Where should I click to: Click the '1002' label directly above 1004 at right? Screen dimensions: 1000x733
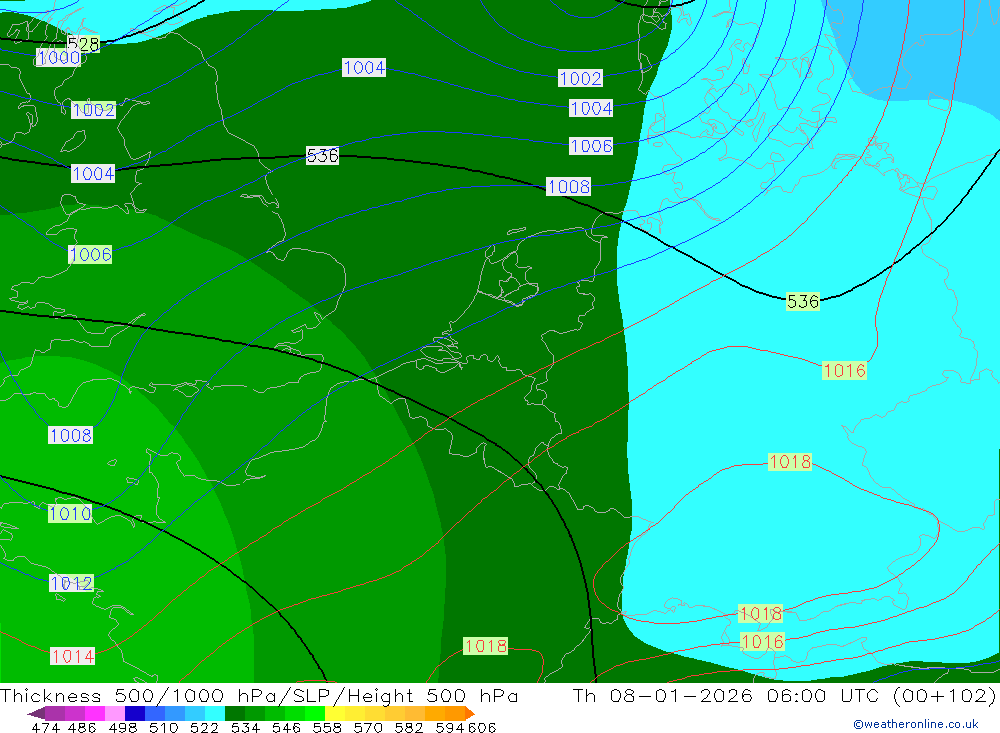pos(580,78)
